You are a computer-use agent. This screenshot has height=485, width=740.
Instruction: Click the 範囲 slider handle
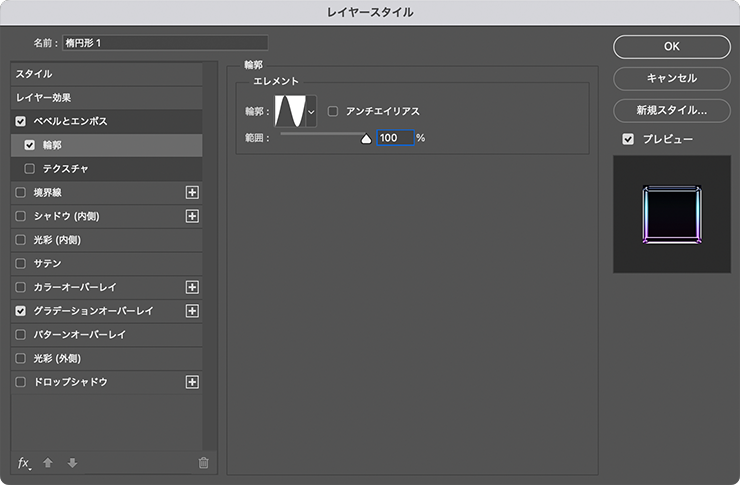click(x=366, y=140)
